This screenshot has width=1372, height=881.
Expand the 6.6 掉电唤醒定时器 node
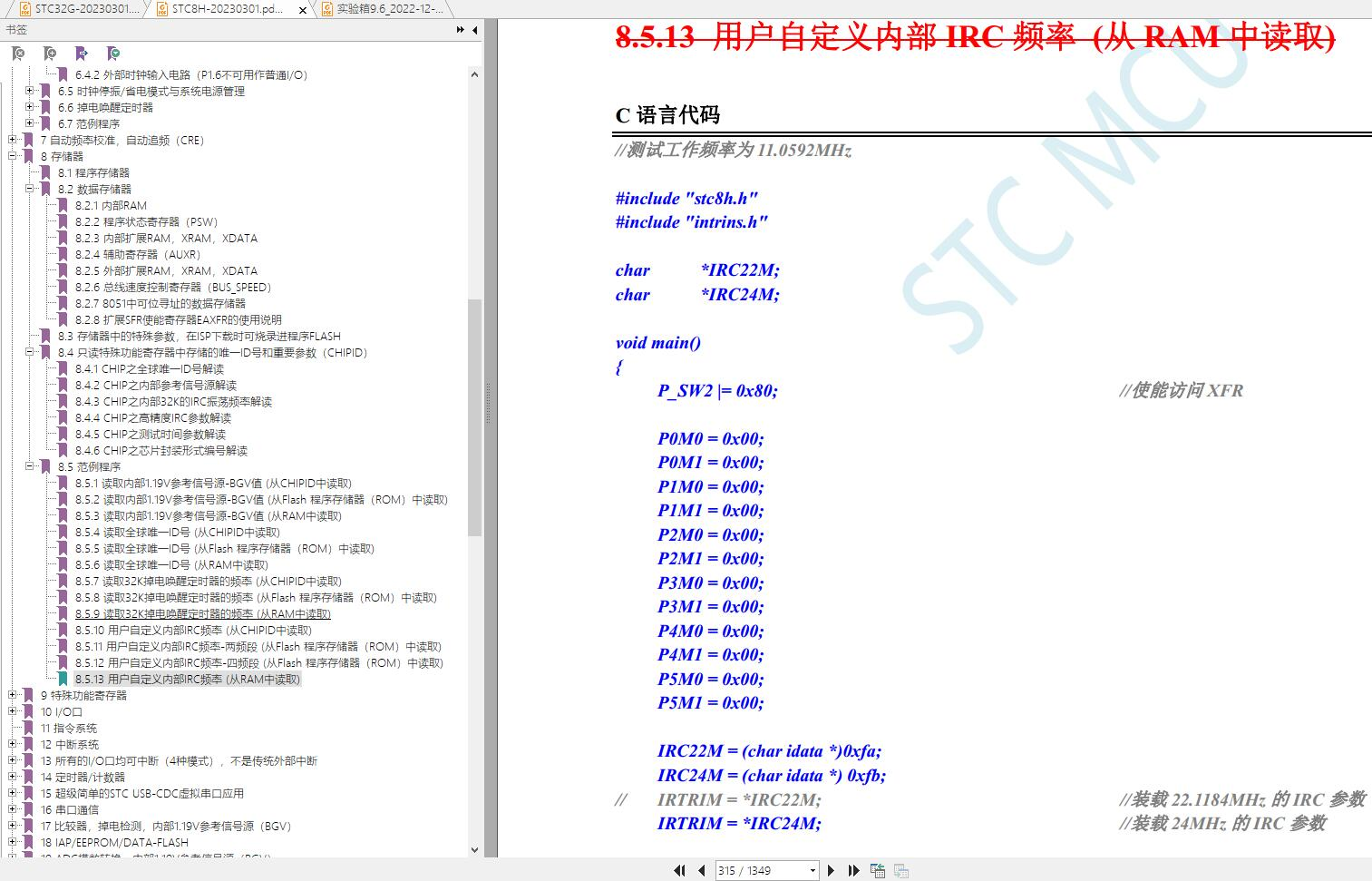tap(30, 107)
